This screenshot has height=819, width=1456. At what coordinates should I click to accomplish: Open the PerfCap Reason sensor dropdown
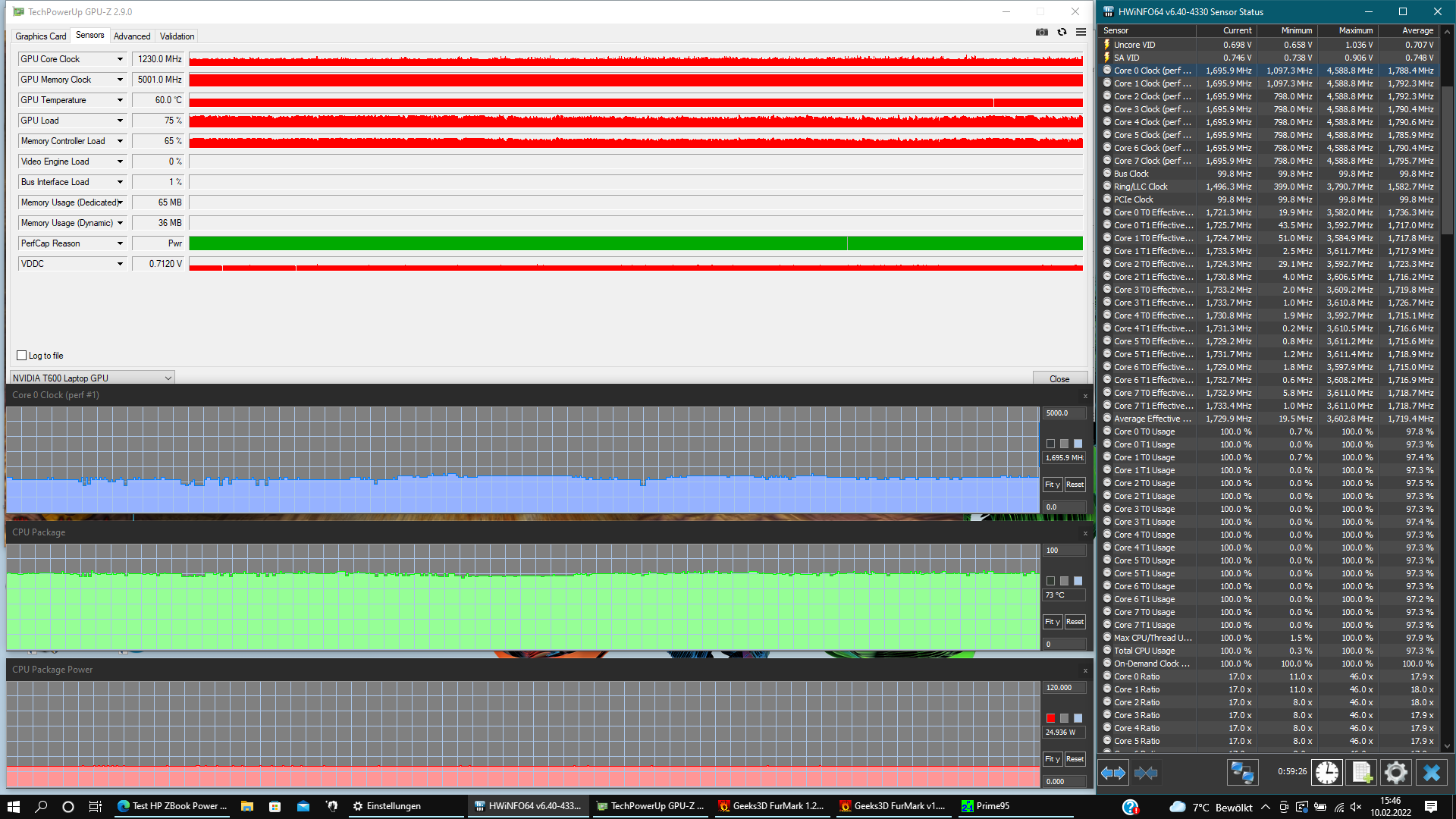120,243
